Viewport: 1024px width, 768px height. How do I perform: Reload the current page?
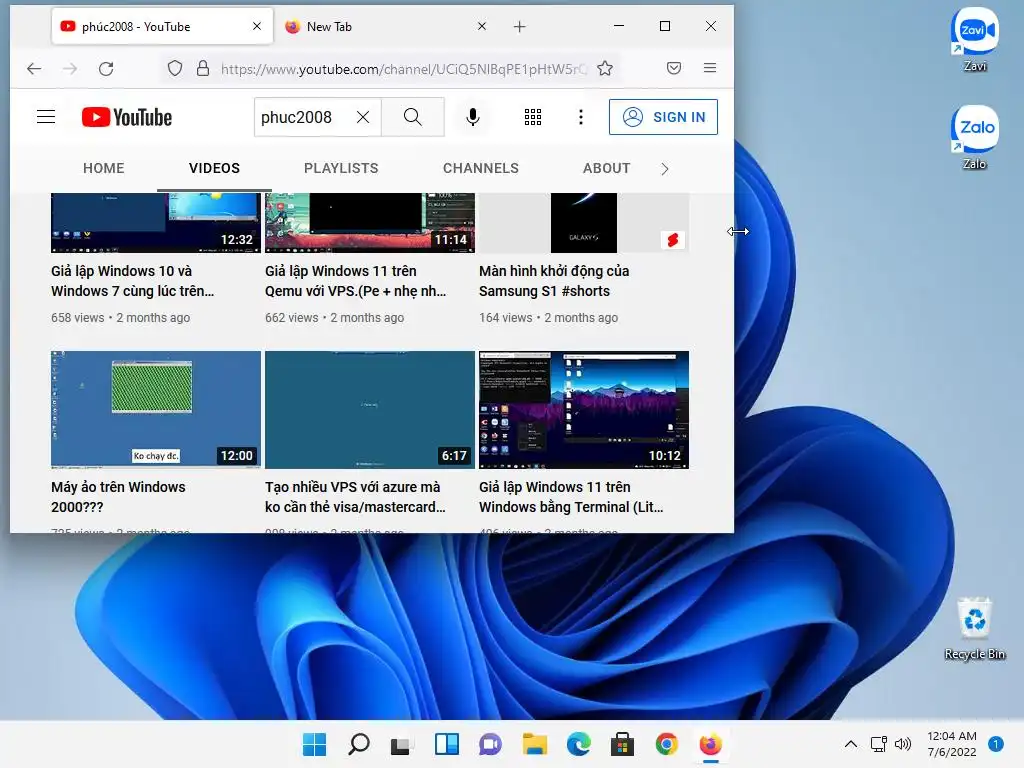tap(106, 69)
